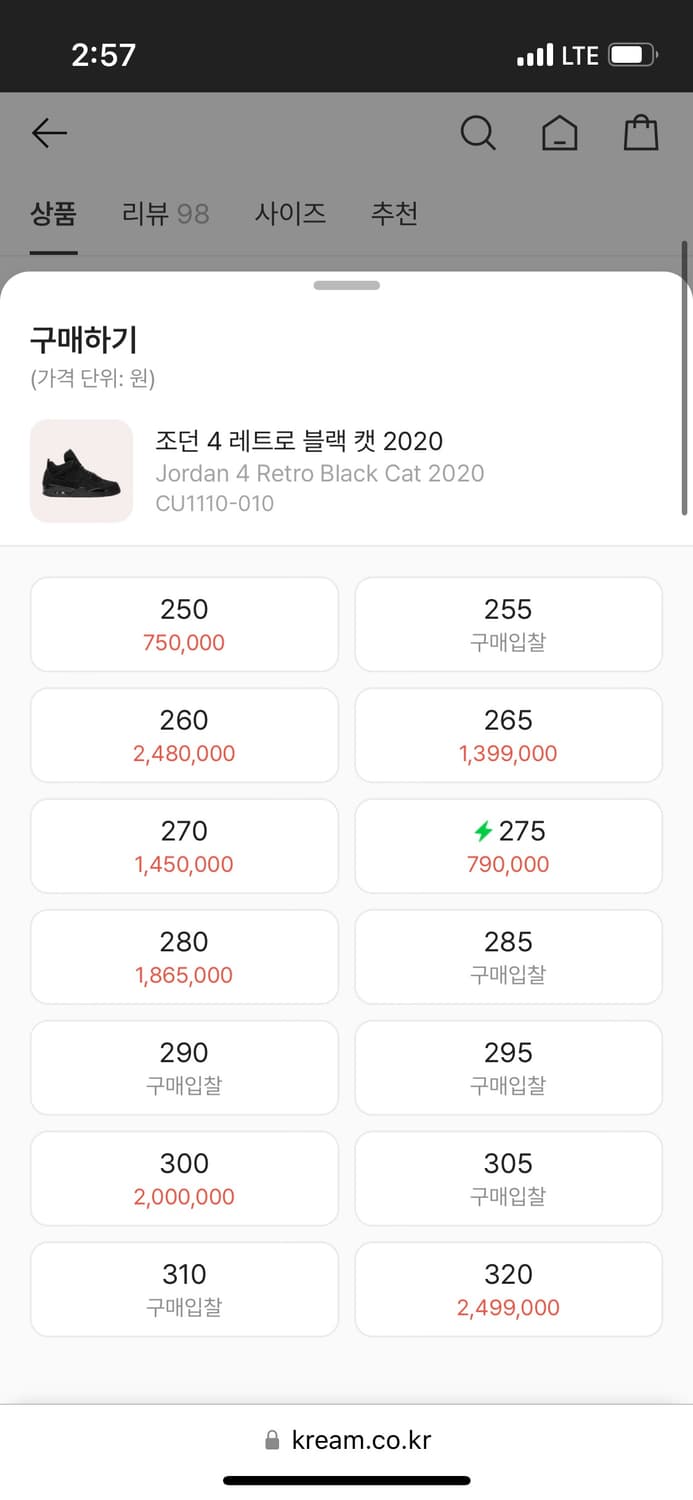The height and width of the screenshot is (1500, 693).
Task: Tap the battery indicator in the status bar
Action: [x=634, y=55]
